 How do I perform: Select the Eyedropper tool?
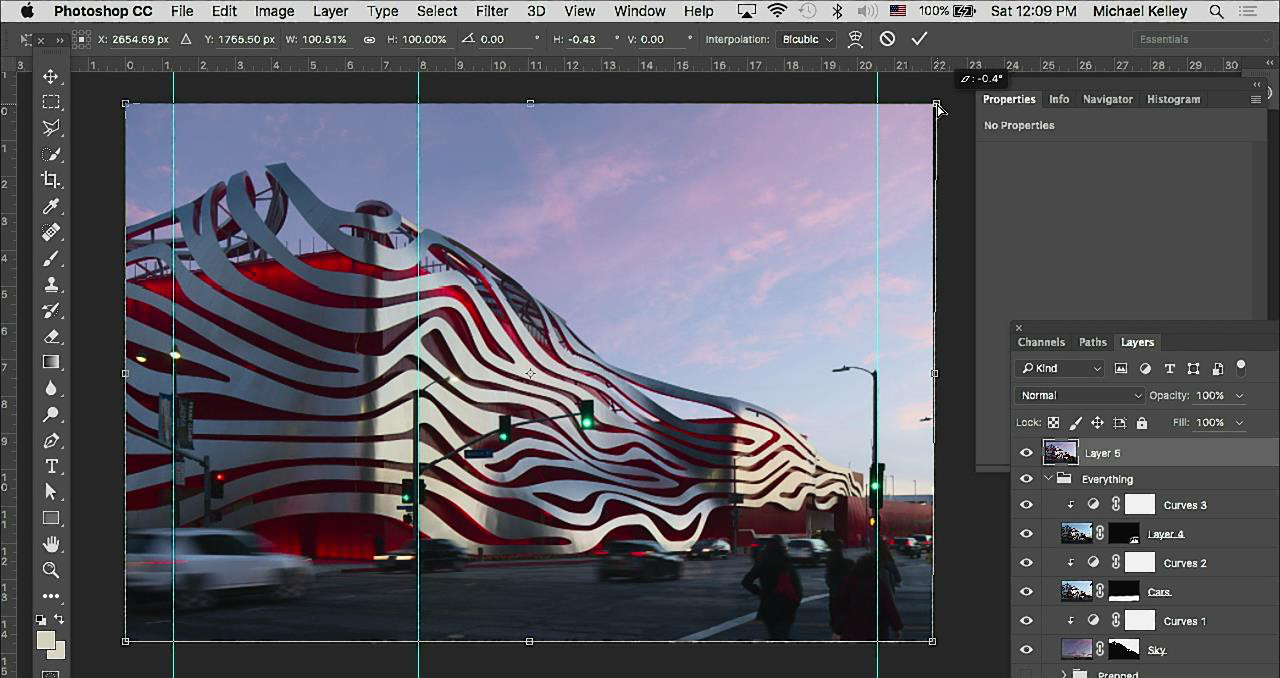pos(51,207)
